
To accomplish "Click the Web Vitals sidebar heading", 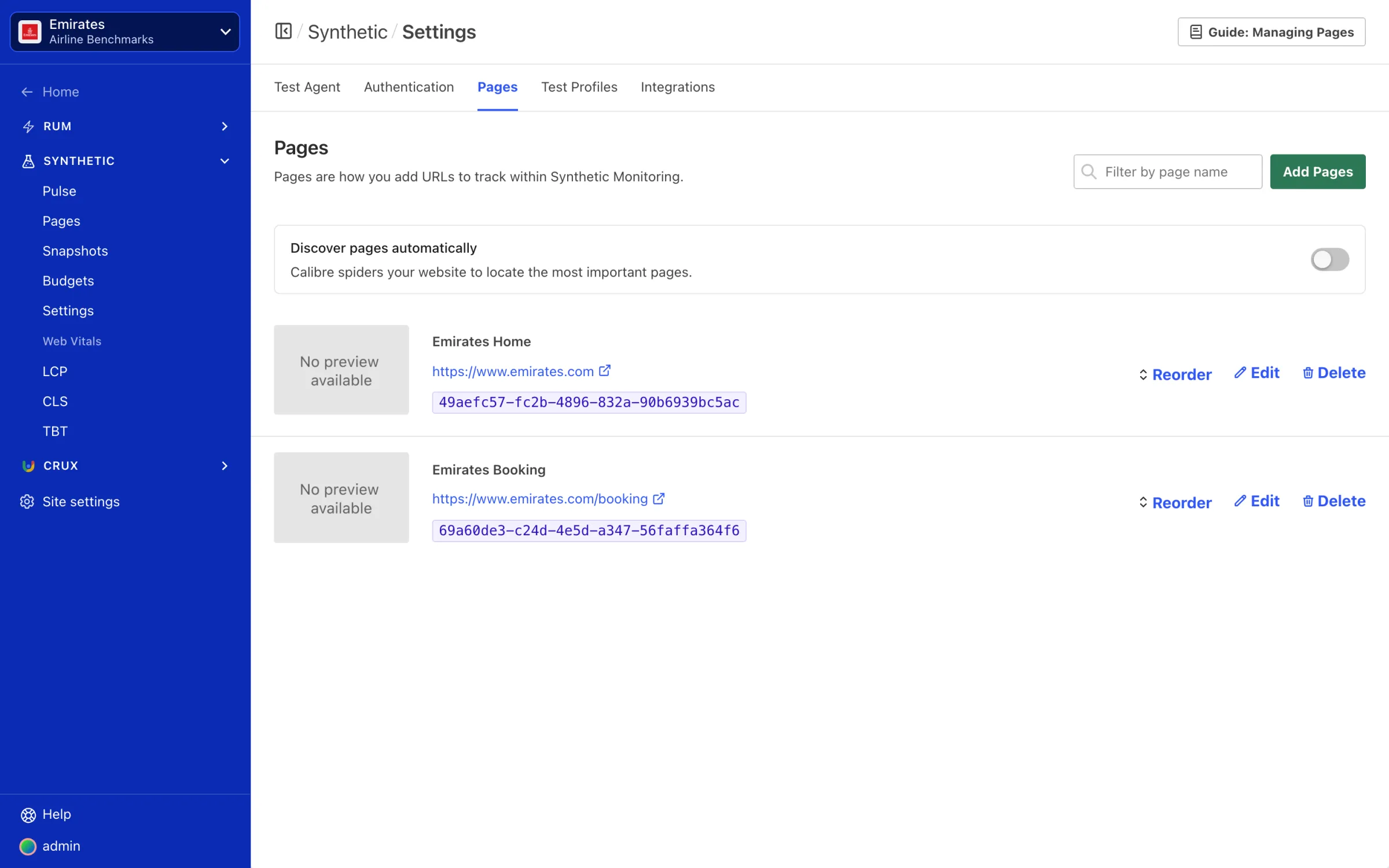I will pyautogui.click(x=72, y=341).
